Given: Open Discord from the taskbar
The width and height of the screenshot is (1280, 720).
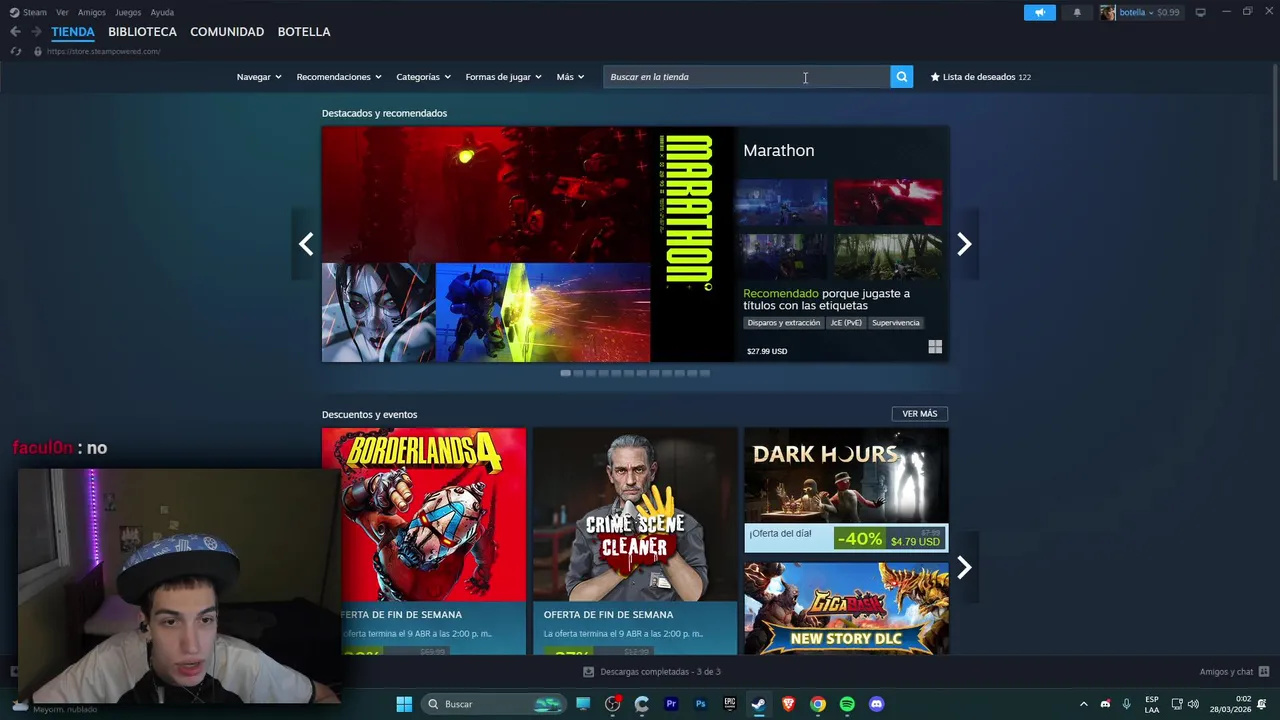Looking at the screenshot, I should point(877,704).
